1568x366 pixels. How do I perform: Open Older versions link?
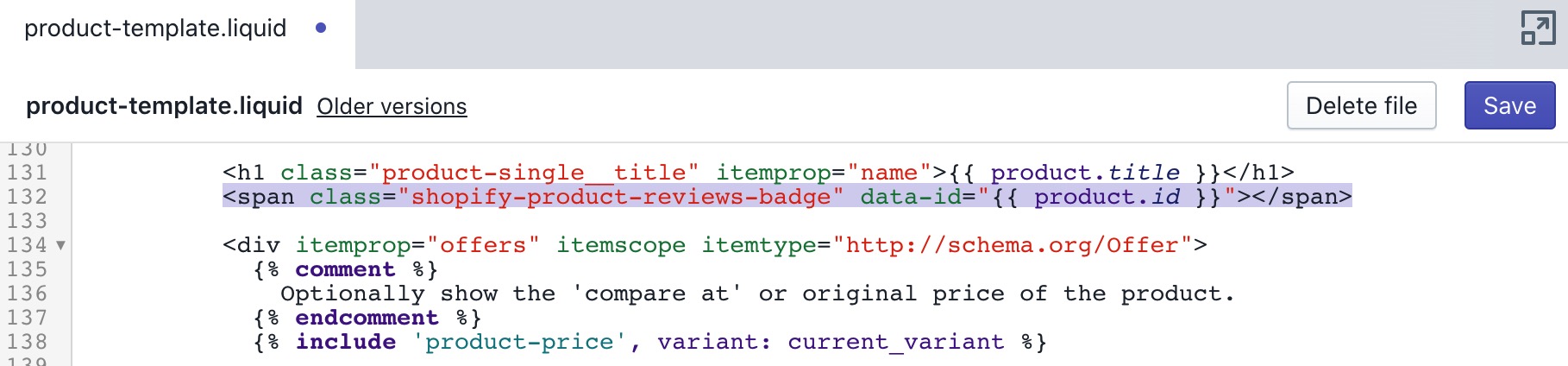click(x=392, y=106)
